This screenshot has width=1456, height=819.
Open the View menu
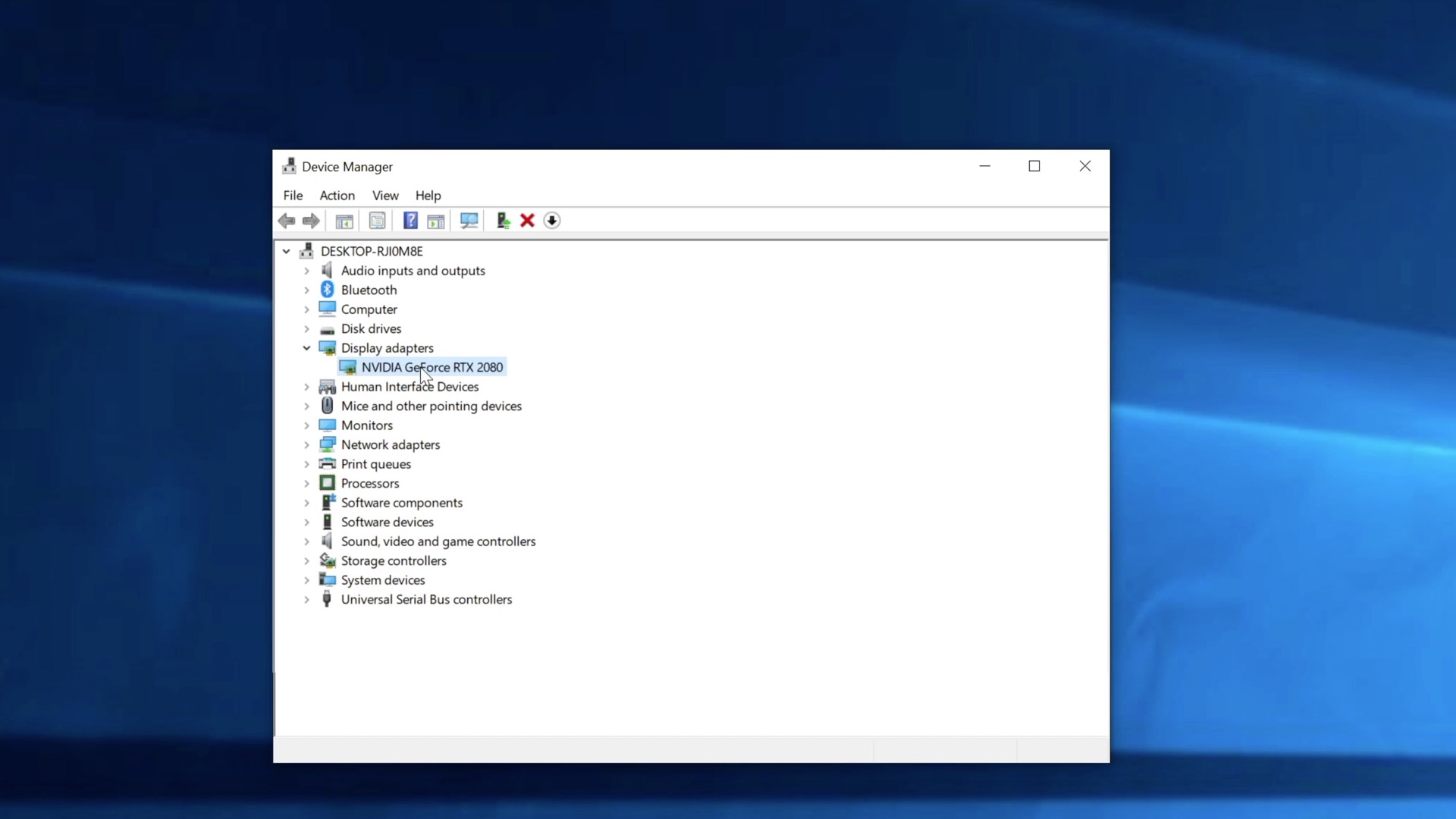click(x=385, y=196)
